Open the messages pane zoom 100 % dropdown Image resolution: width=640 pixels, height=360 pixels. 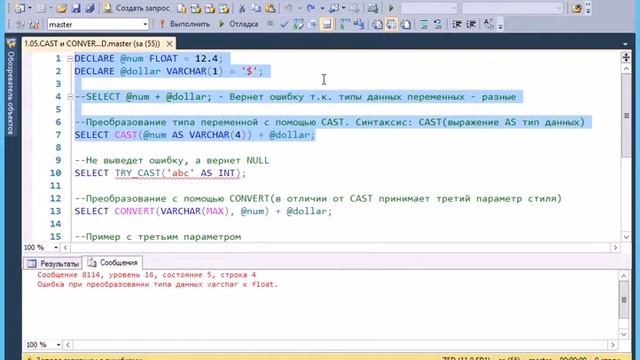58,345
